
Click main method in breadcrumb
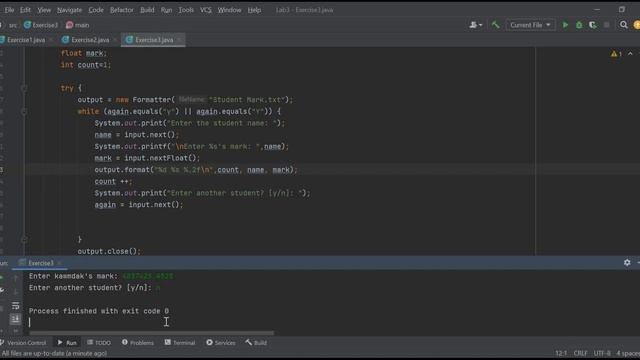pos(78,25)
